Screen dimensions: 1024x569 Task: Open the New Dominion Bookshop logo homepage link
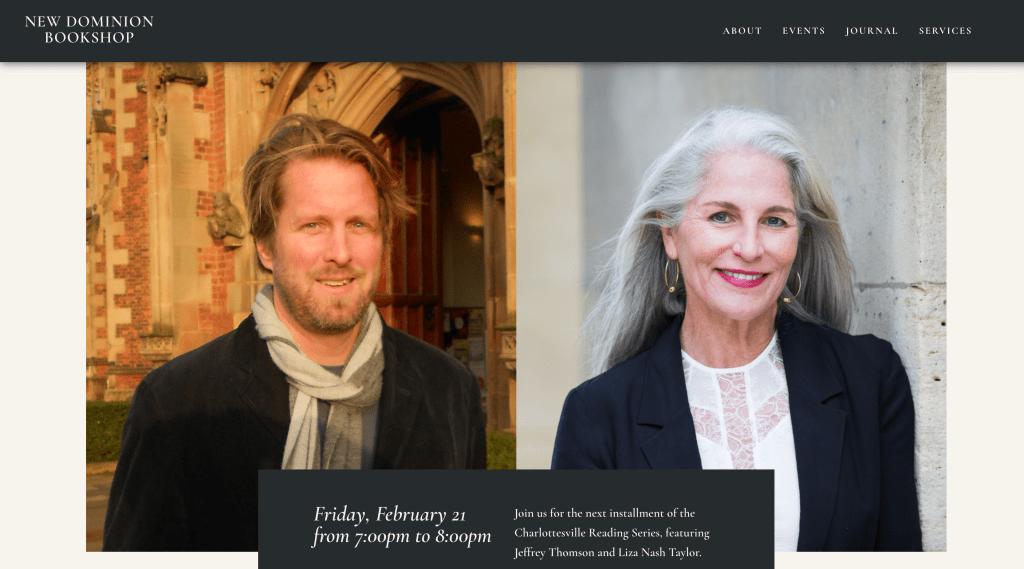(89, 29)
